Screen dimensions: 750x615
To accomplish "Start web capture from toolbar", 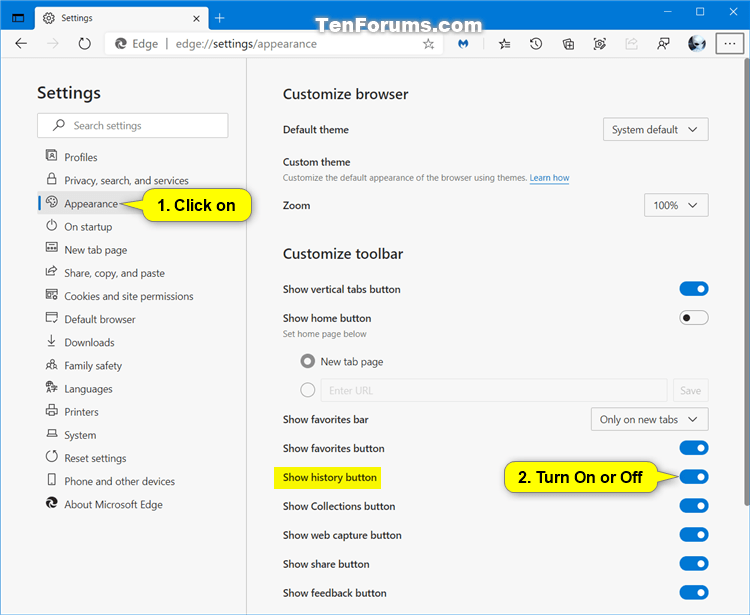I will (600, 44).
